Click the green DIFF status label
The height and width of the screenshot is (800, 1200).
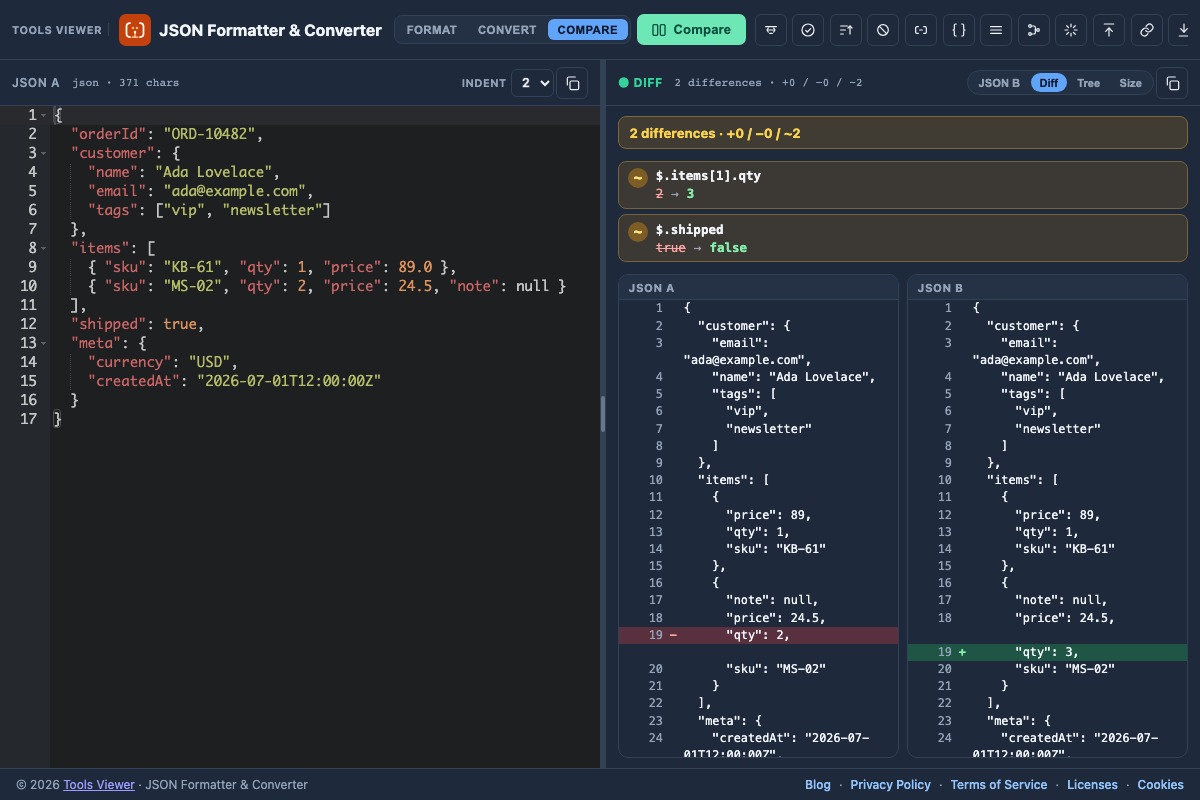point(641,83)
